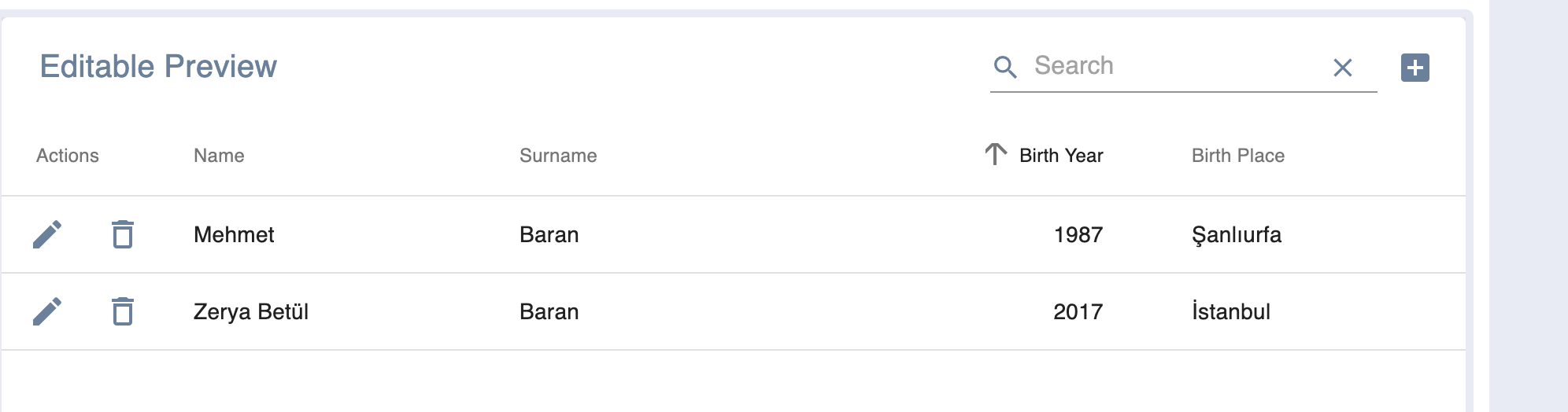1568x412 pixels.
Task: Sort table by Name column
Action: [219, 156]
